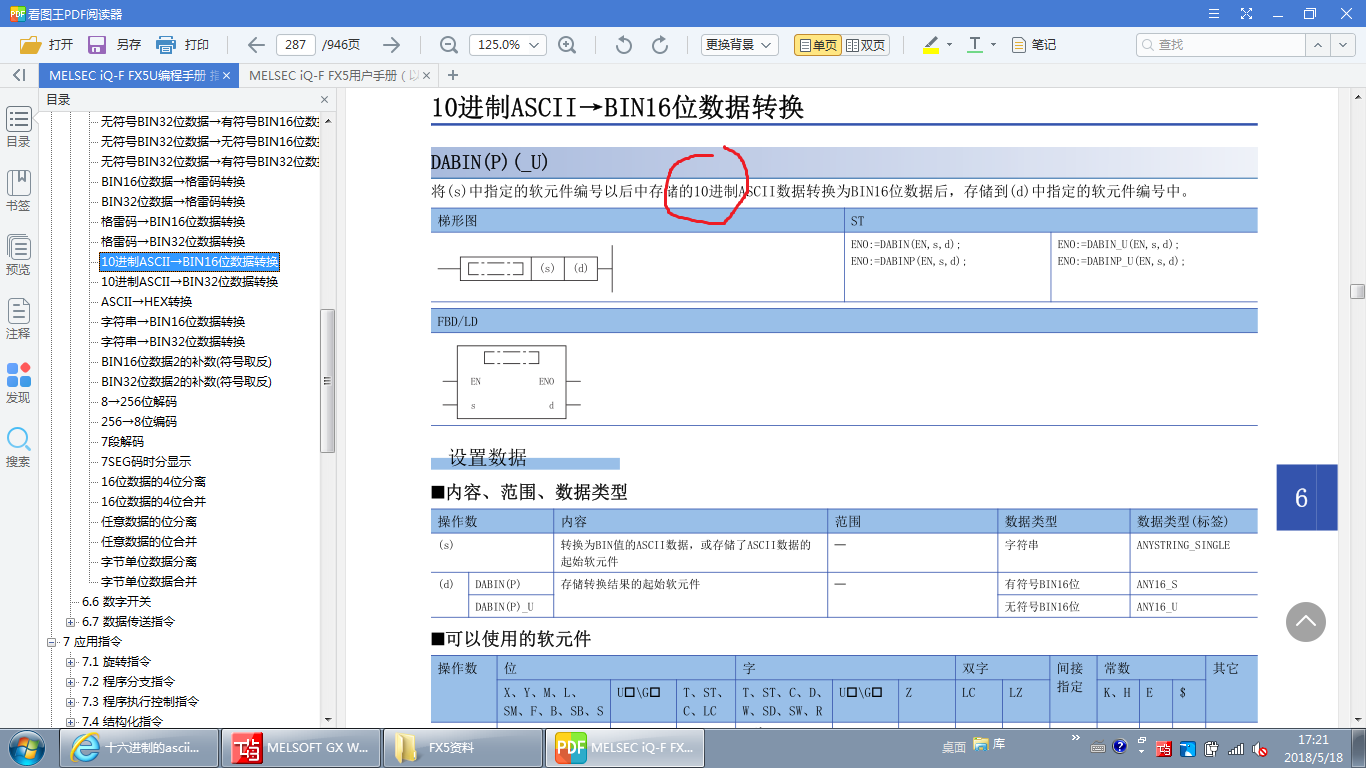Open the 搜索 search sidebar panel
This screenshot has width=1366, height=768.
pyautogui.click(x=18, y=446)
